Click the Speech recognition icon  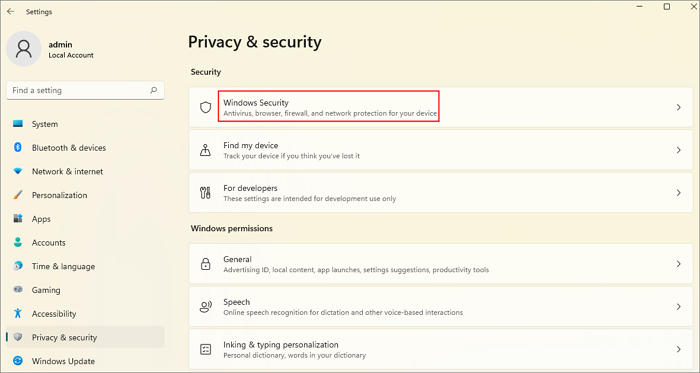[205, 307]
